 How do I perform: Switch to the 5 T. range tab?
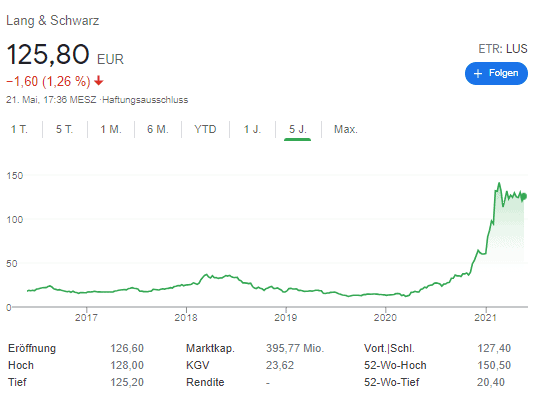(64, 129)
